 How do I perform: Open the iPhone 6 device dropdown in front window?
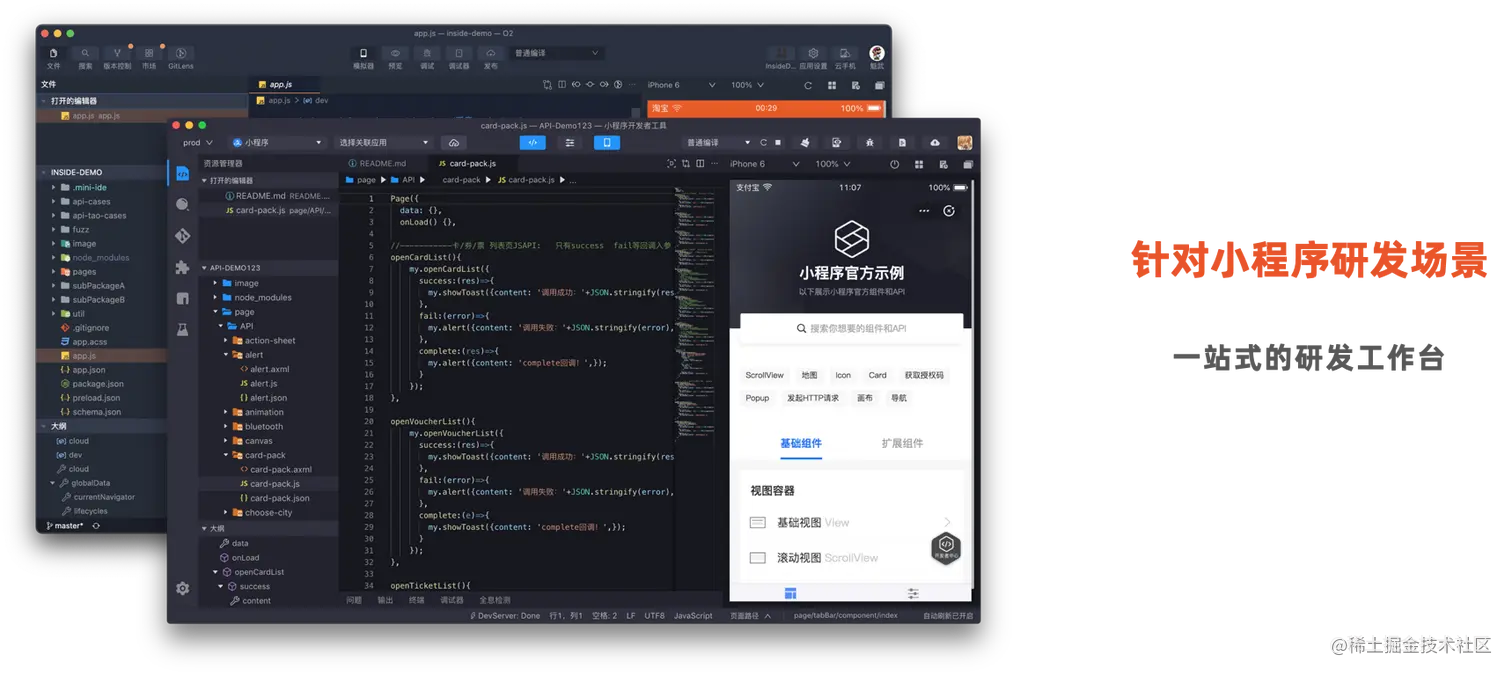[x=764, y=164]
